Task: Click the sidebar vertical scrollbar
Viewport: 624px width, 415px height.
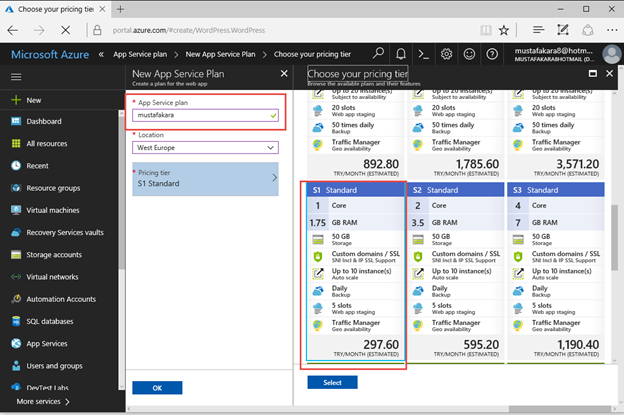Action: click(x=122, y=193)
